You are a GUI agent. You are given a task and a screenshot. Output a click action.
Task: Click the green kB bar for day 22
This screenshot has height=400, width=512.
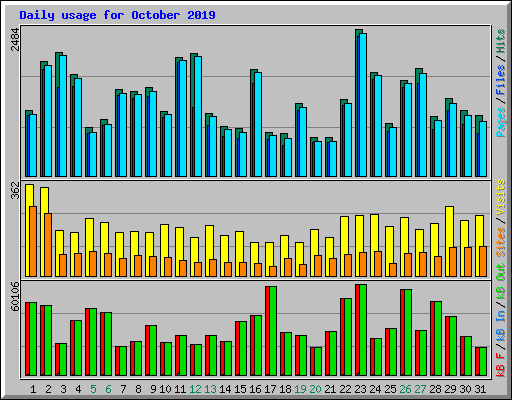click(x=348, y=337)
